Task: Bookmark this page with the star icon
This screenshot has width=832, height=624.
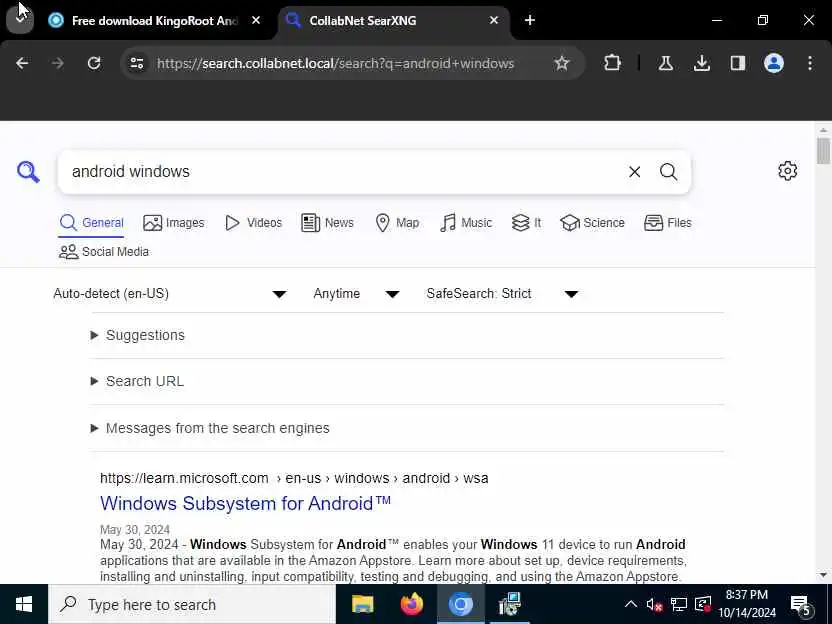Action: [561, 64]
